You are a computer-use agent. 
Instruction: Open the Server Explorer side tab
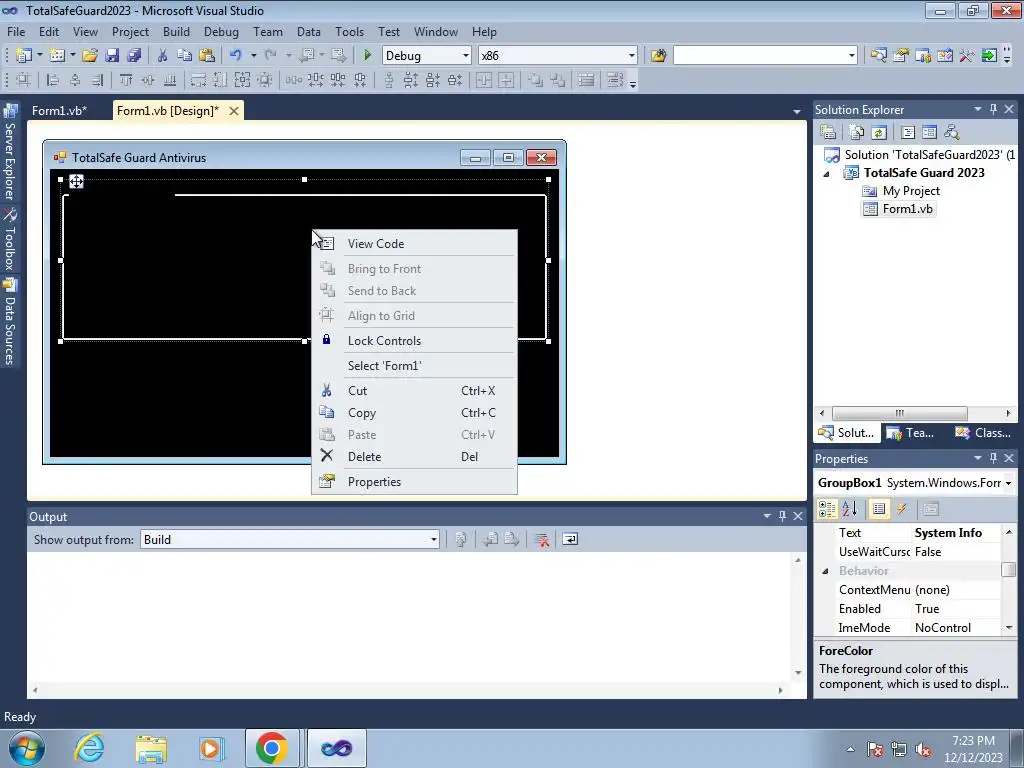click(x=10, y=153)
